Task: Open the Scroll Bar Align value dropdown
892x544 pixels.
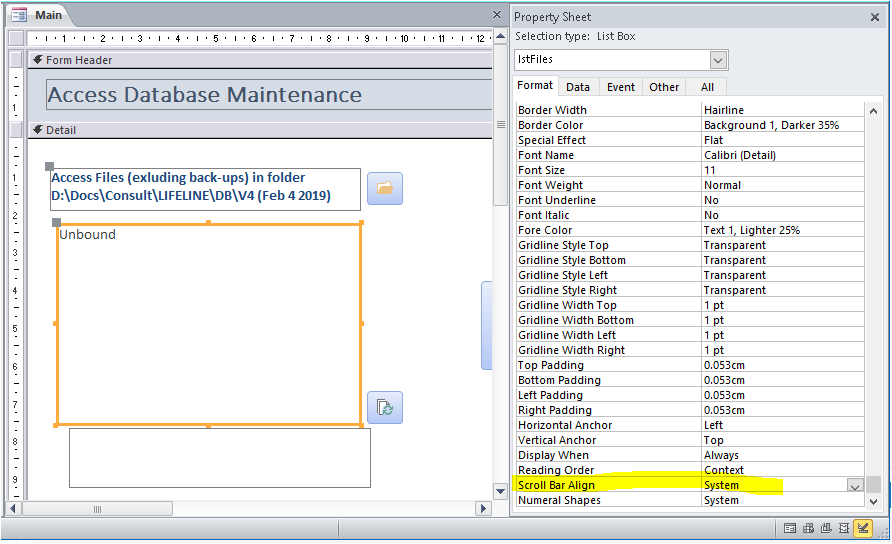Action: [x=854, y=485]
